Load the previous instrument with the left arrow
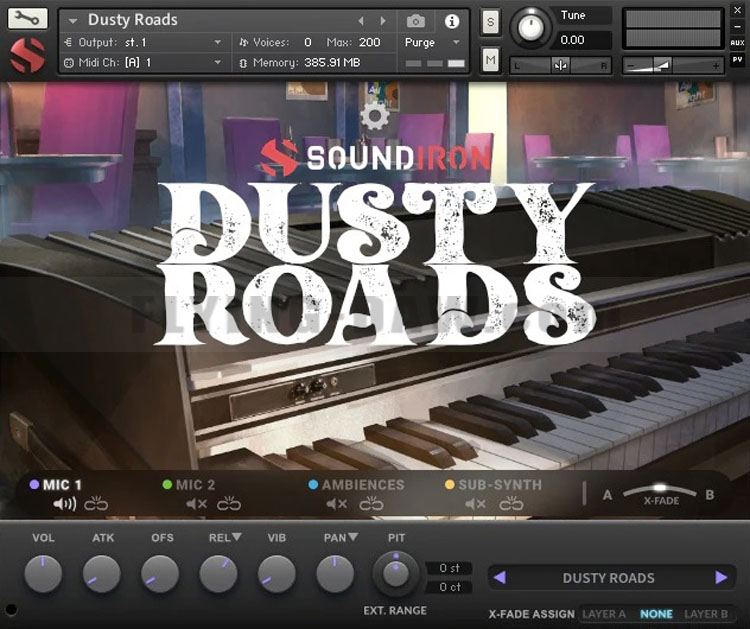 [361, 21]
